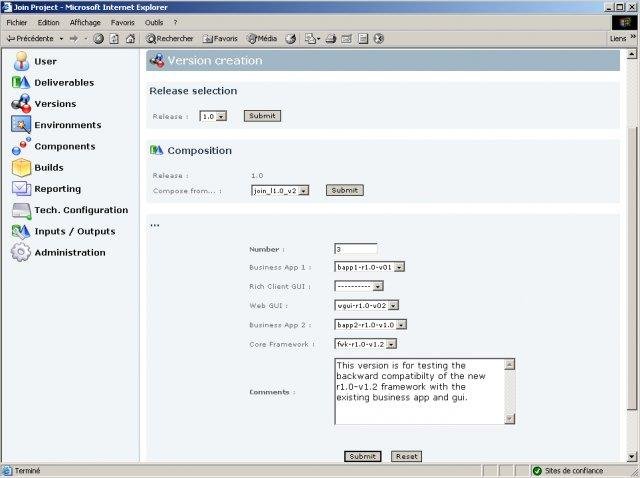Open the Core Framework dropdown
The width and height of the screenshot is (640, 478).
366,344
